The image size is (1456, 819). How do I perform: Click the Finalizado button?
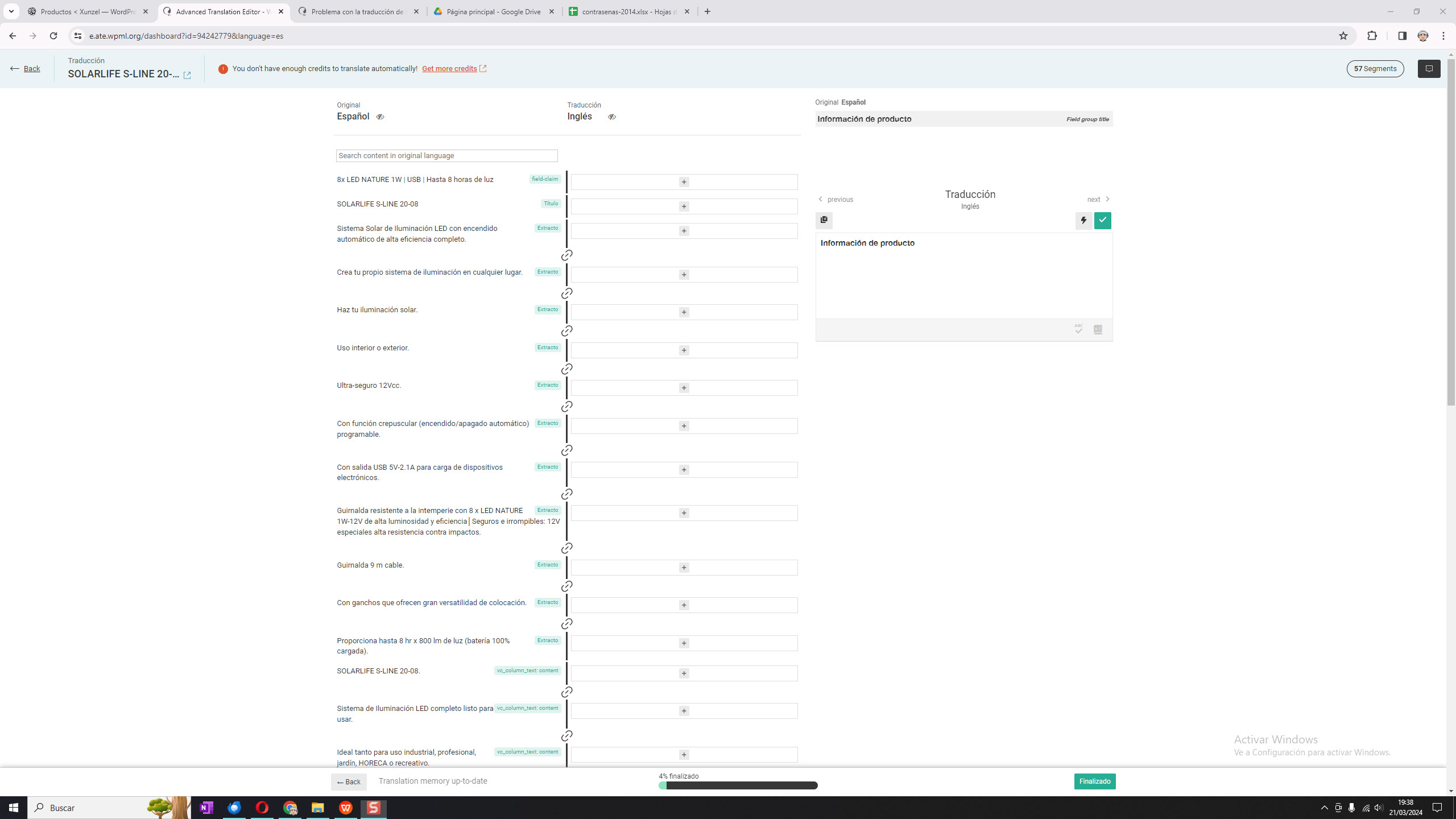click(1094, 781)
